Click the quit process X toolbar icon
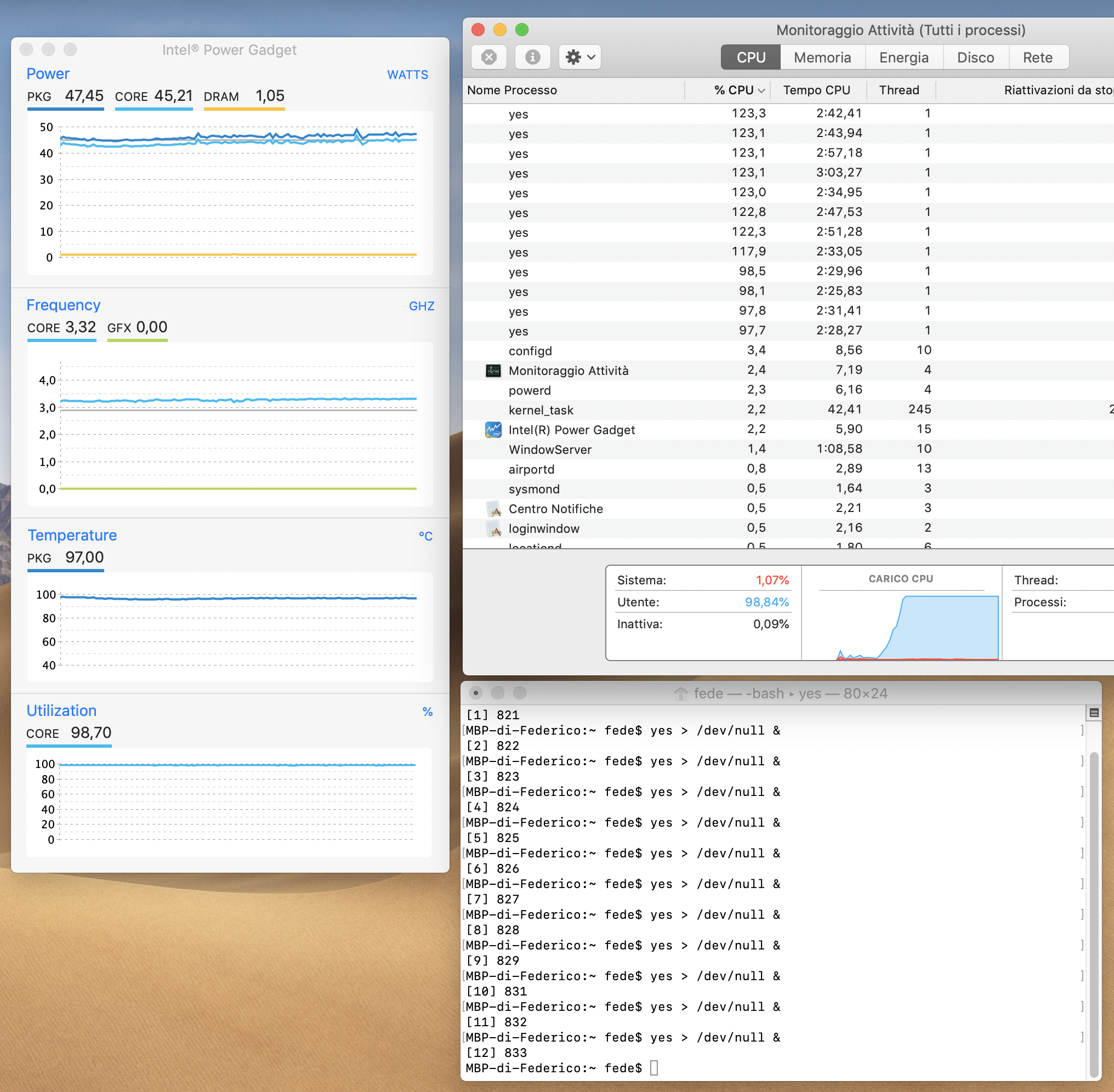 point(488,58)
